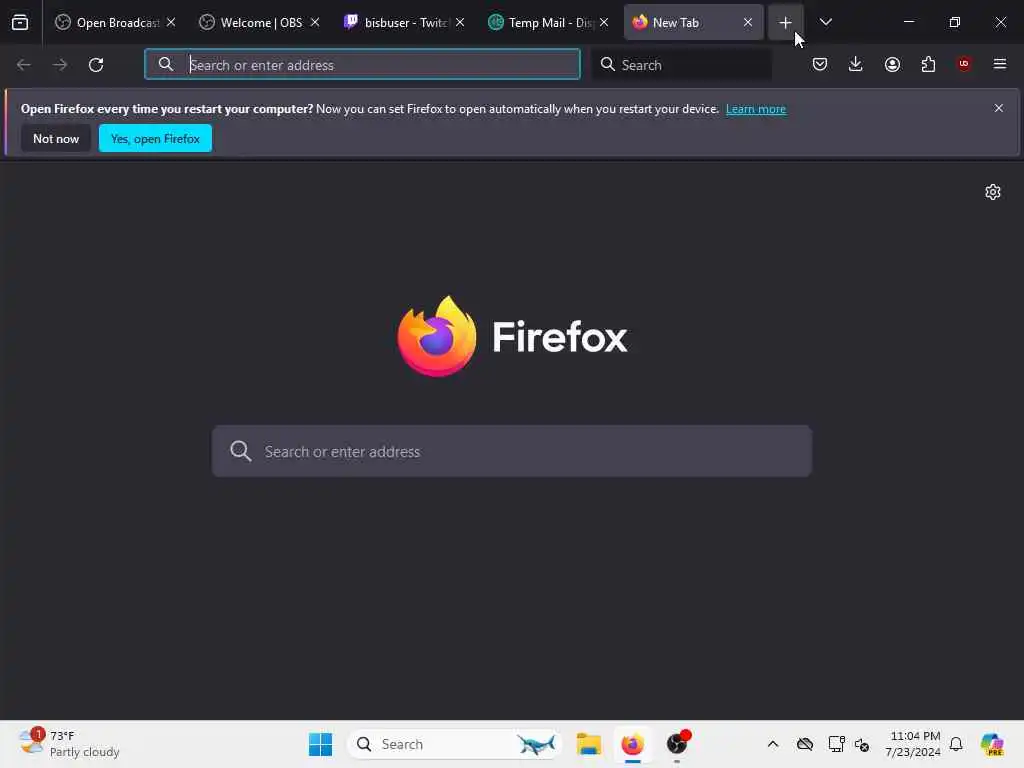Click the Windows taskbar Search box
This screenshot has height=768, width=1024.
455,744
